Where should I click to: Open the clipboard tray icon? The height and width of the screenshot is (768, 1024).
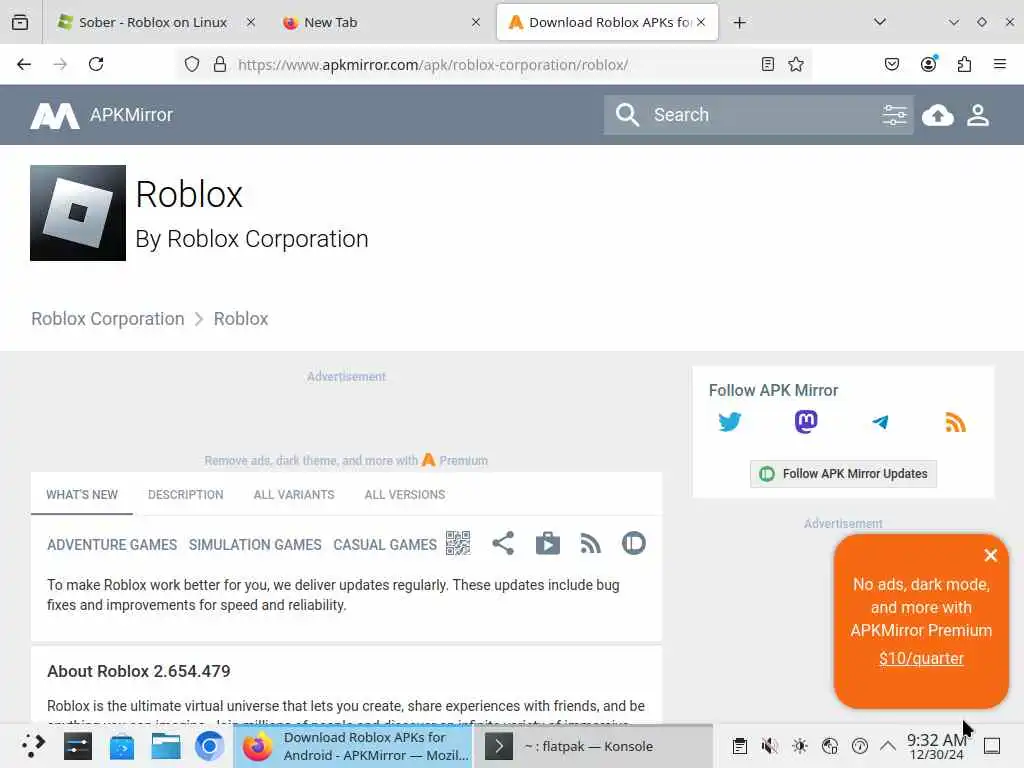[x=739, y=746]
